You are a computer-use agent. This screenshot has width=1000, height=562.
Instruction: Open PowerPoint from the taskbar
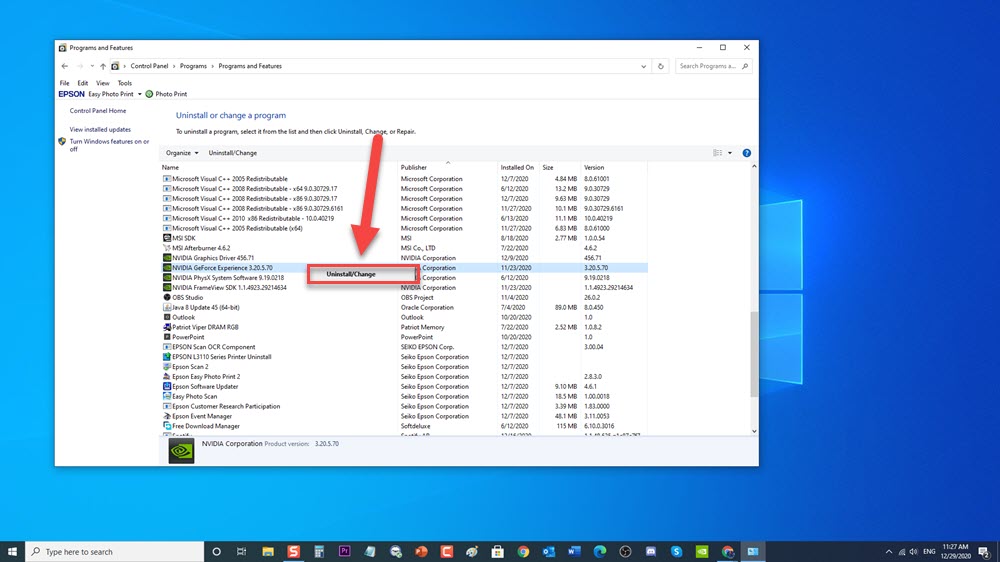[x=421, y=552]
